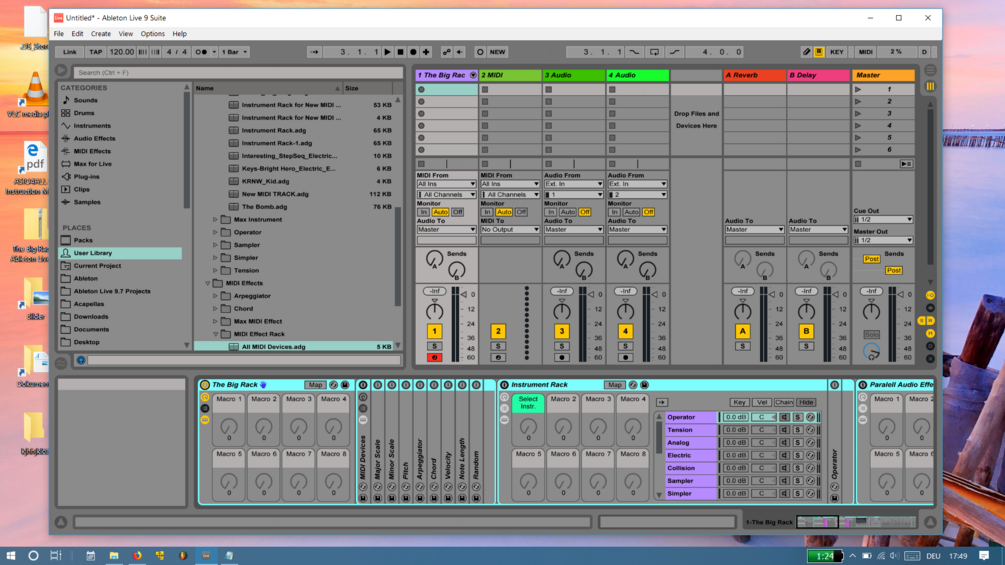Screen dimensions: 1005x565
Task: Click the Play button in transport
Action: (388, 52)
